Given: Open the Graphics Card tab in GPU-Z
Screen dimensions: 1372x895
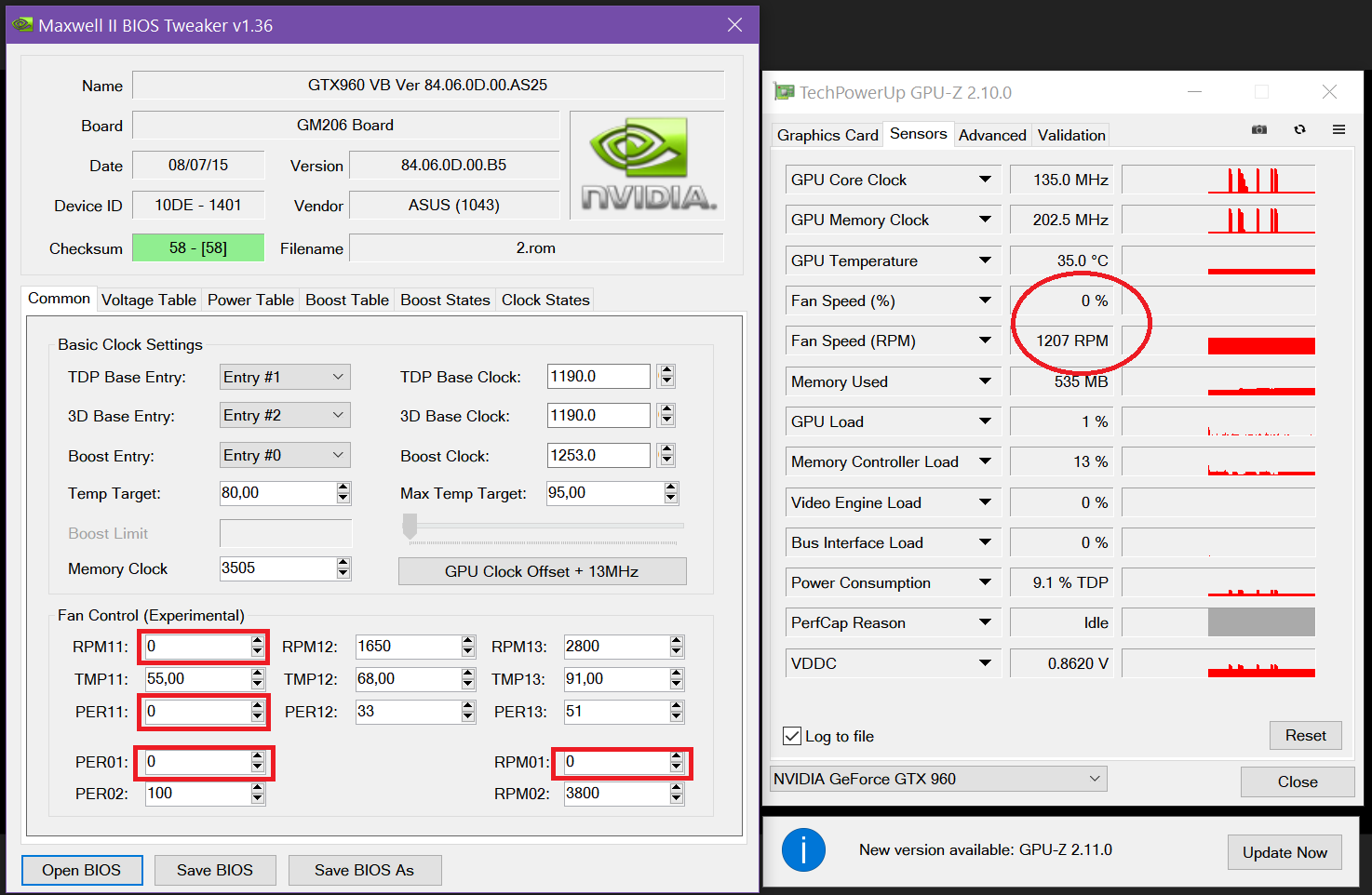Looking at the screenshot, I should click(x=827, y=135).
